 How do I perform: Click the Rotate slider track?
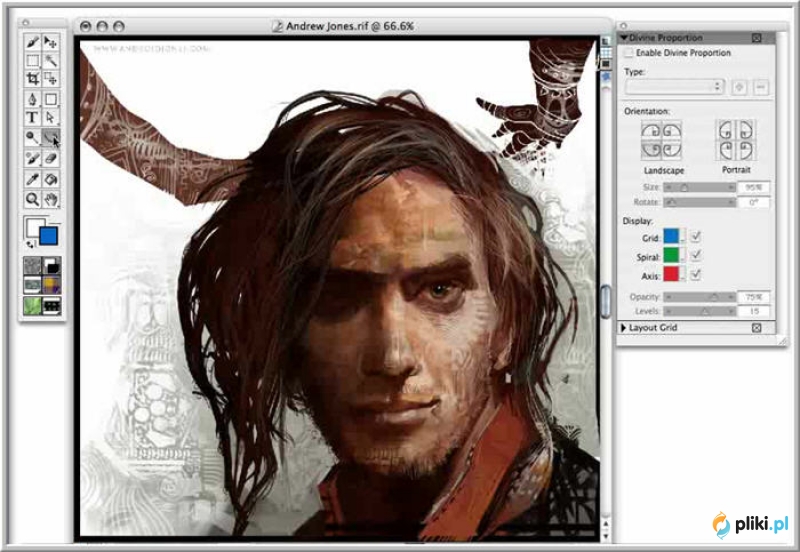tap(699, 203)
